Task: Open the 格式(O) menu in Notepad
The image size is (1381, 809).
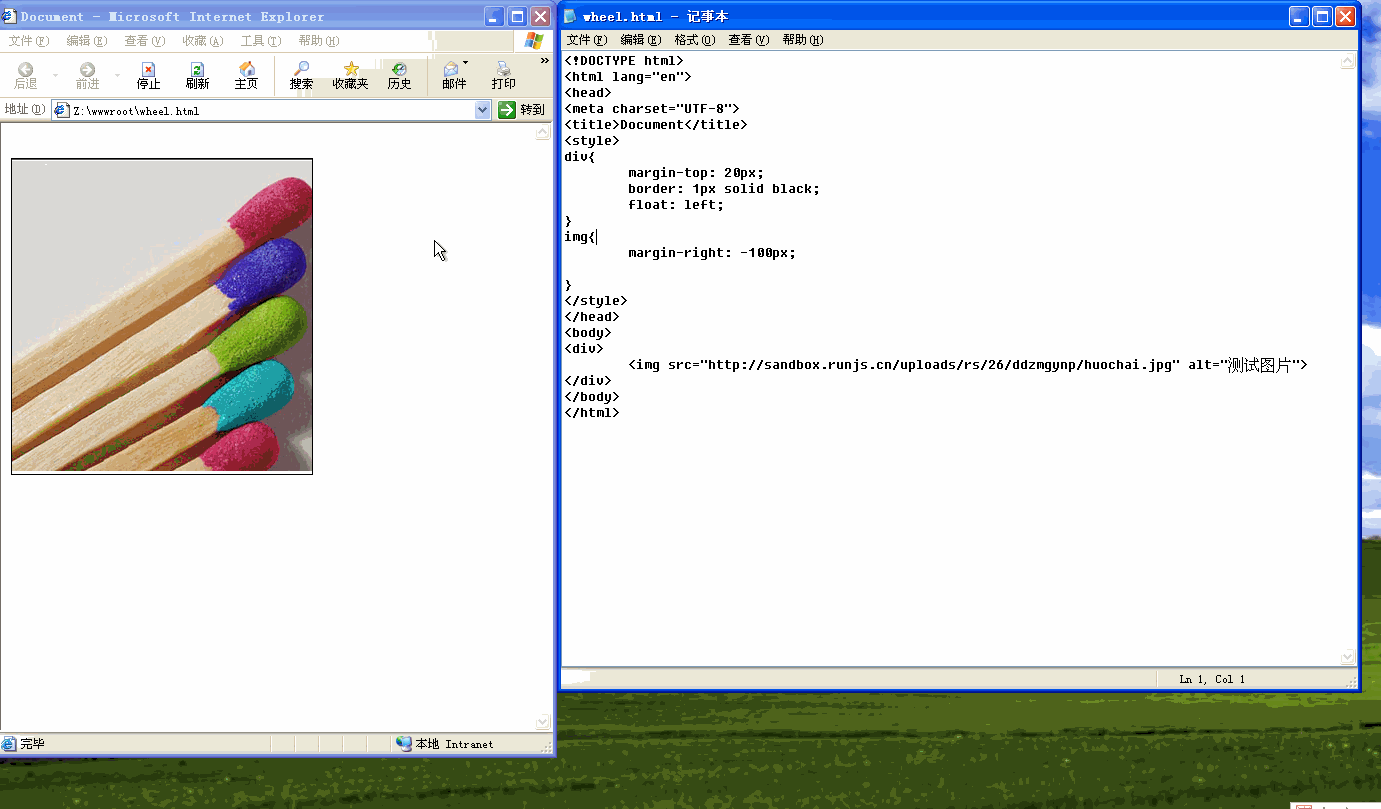Action: pos(694,40)
